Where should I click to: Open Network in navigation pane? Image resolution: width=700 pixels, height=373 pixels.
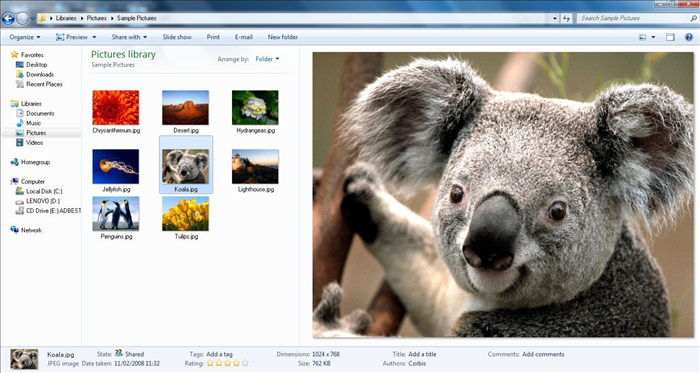26,230
